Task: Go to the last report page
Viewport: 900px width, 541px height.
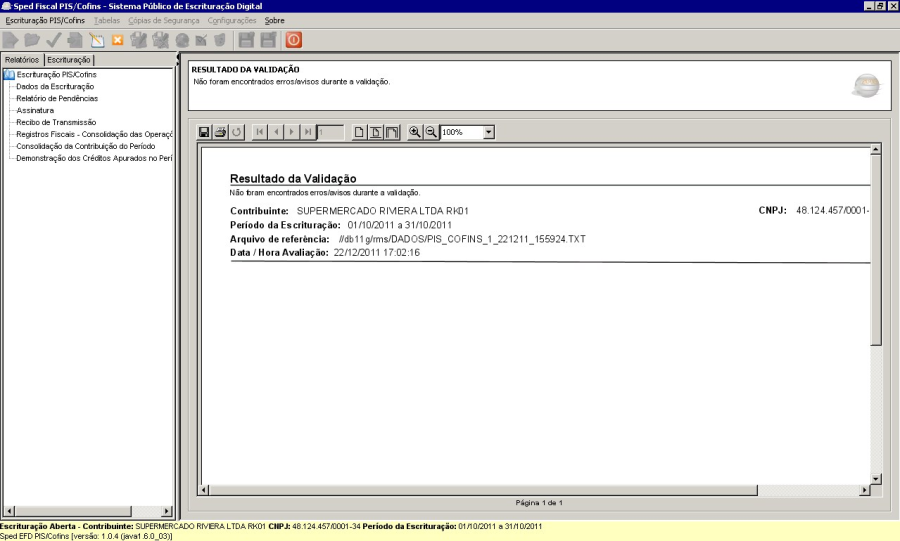Action: 308,133
